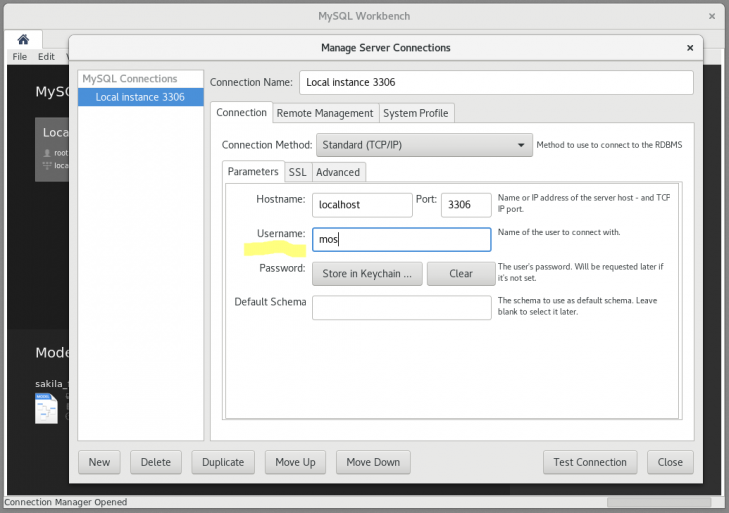Click the Delete connection button
This screenshot has height=513, width=729.
point(156,462)
